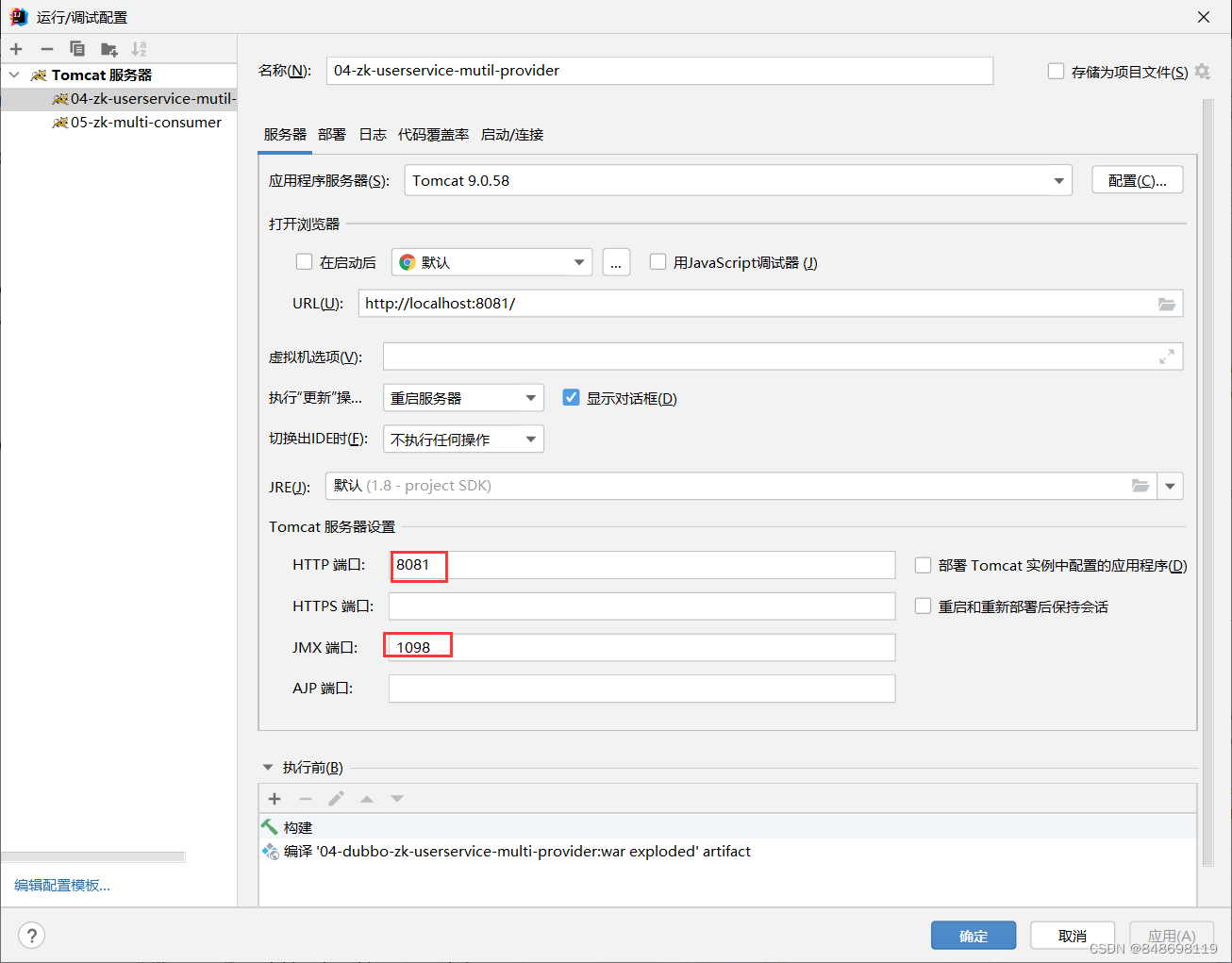Click the Apply button
Image resolution: width=1232 pixels, height=963 pixels.
[1172, 936]
